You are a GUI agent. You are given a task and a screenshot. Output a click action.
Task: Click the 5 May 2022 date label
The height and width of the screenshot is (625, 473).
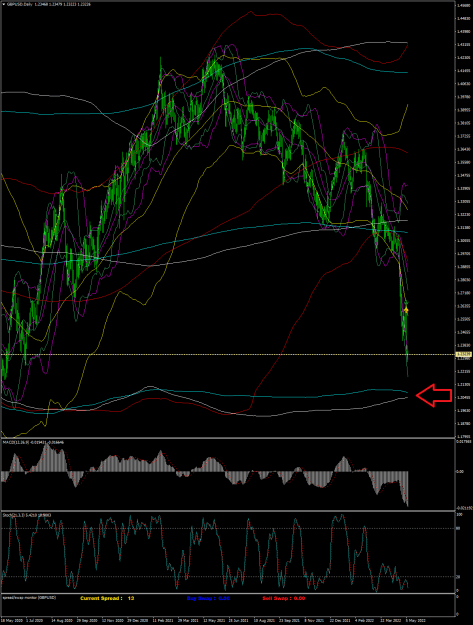point(415,621)
